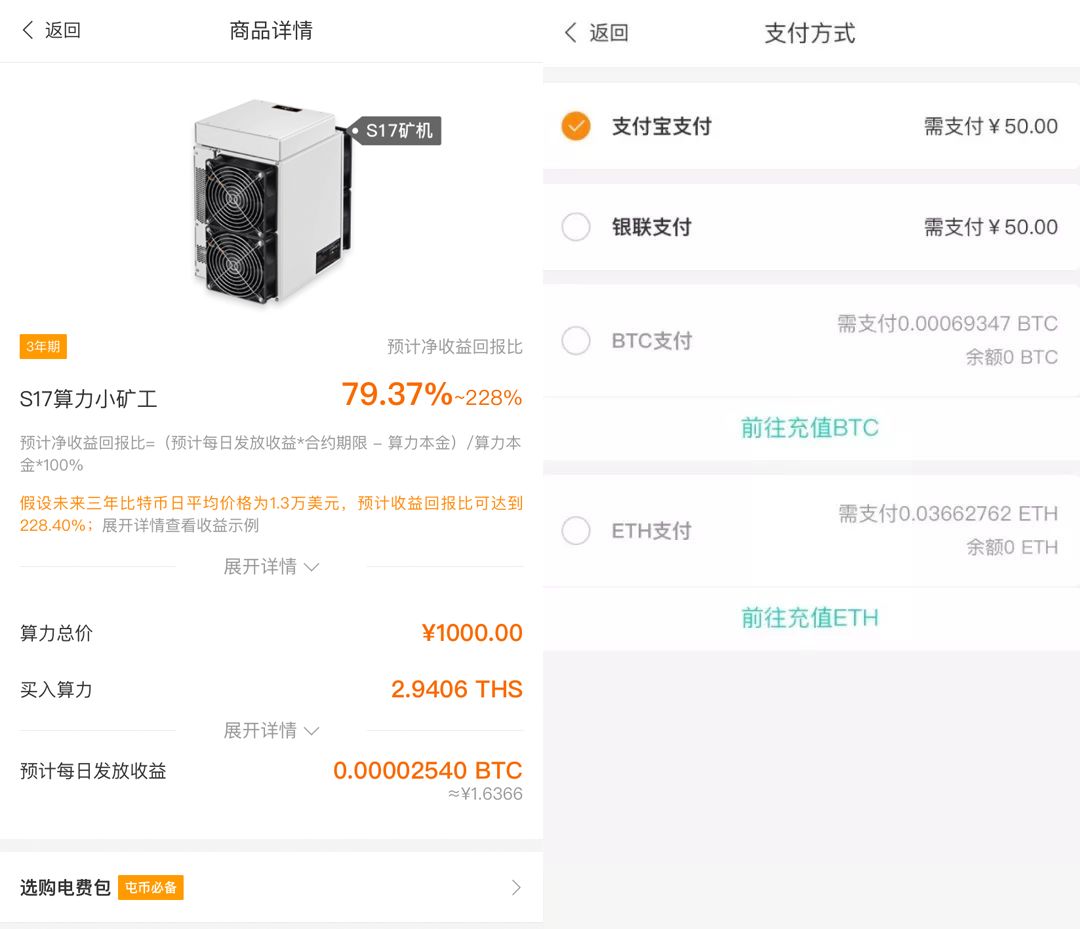1080x929 pixels.
Task: Expand 展开详情 below 买入算力
Action: tap(271, 730)
